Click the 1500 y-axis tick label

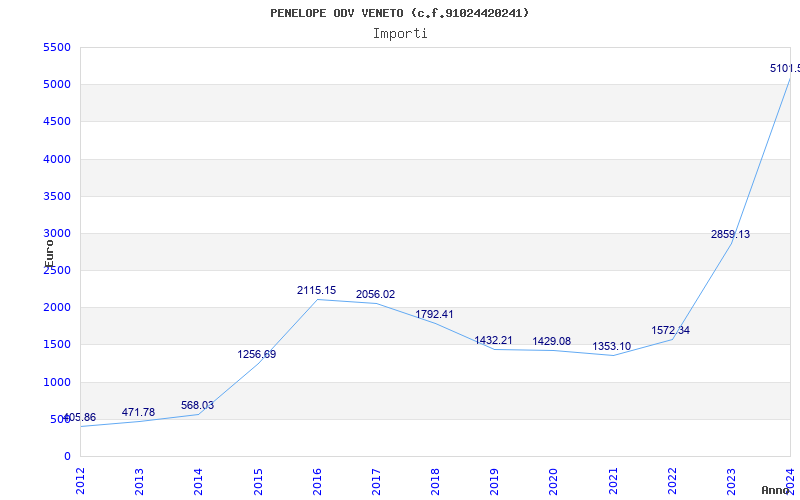(57, 345)
